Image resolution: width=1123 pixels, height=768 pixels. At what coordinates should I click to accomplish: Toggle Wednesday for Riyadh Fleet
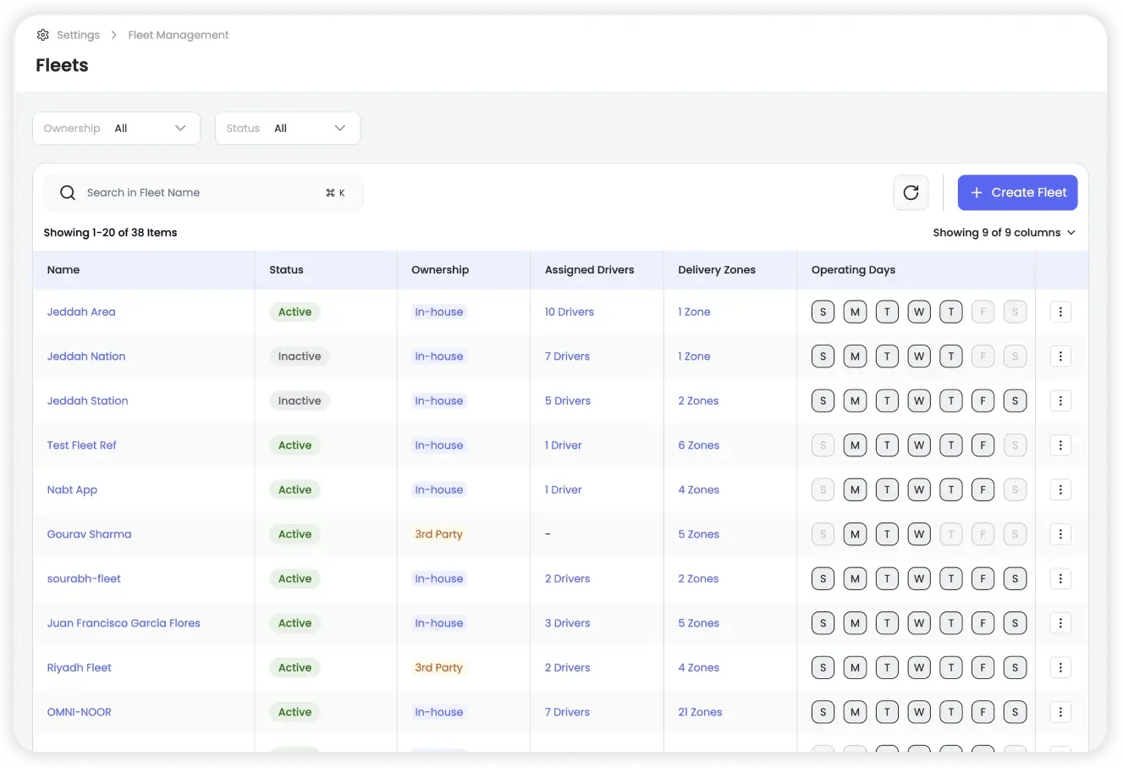(x=919, y=667)
